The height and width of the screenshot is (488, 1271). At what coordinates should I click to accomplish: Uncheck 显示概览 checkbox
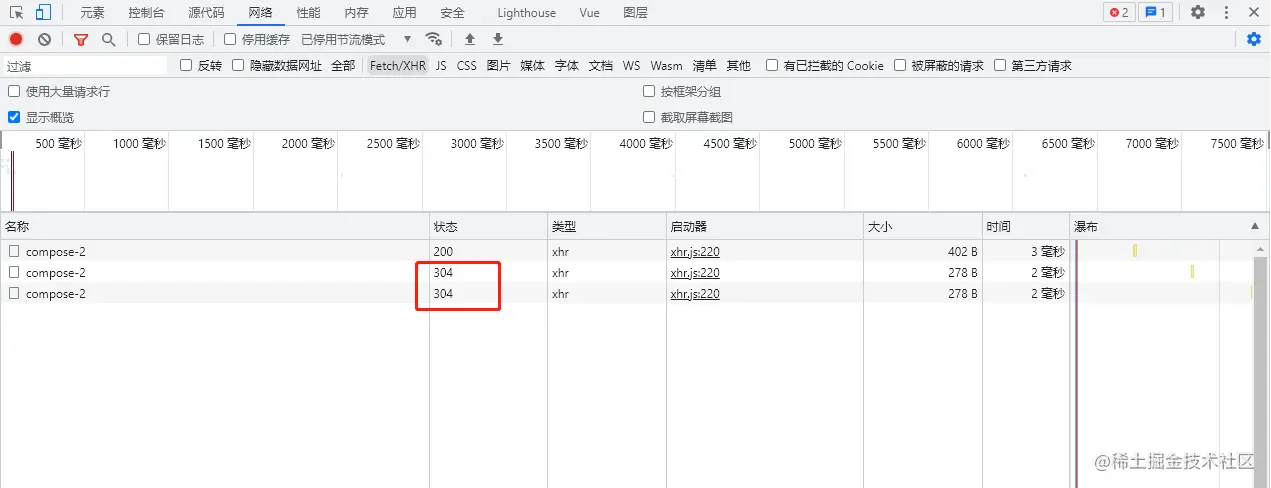point(14,117)
